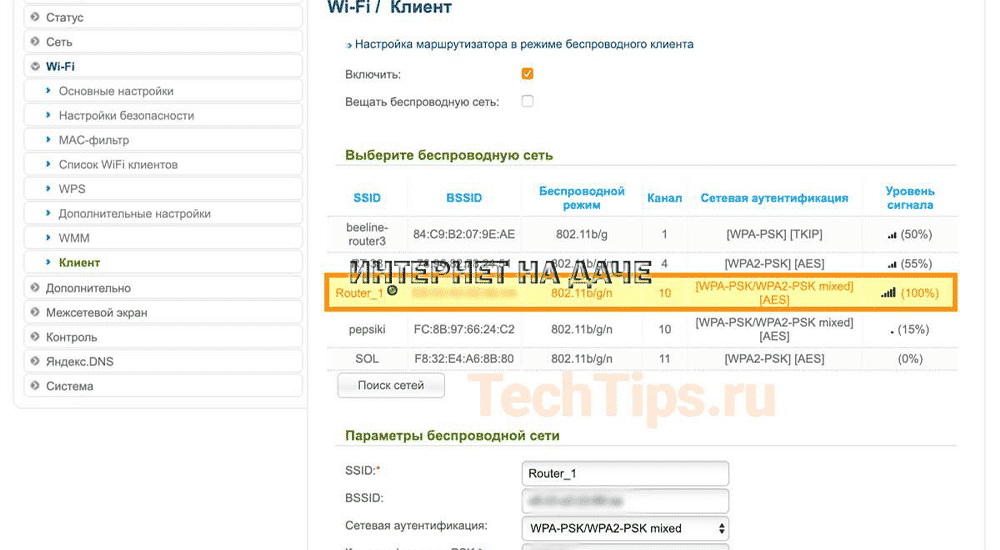Screen dimensions: 1000x550
Task: Click Router_1 full signal icon (100%)
Action: (888, 293)
